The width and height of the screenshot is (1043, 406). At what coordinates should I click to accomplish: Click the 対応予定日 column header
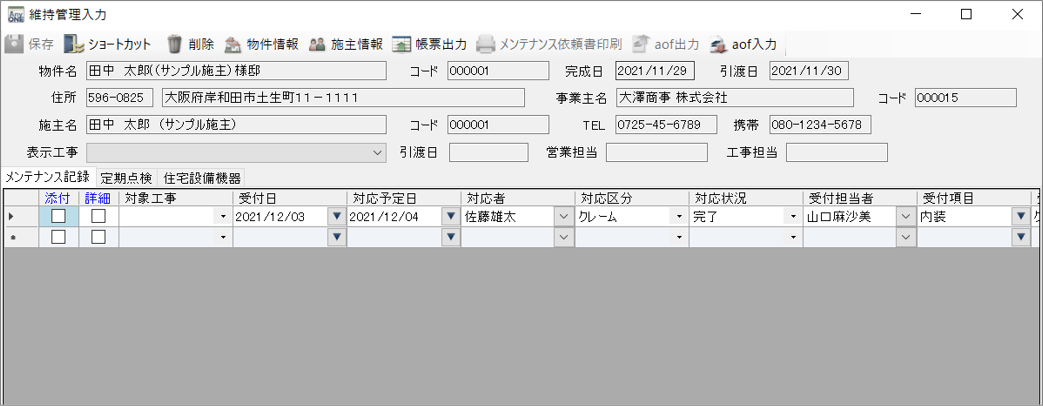pyautogui.click(x=404, y=198)
